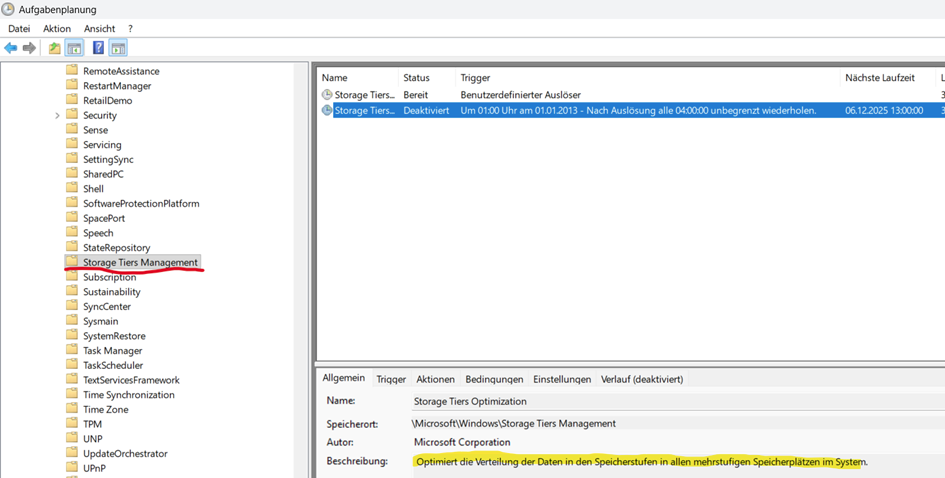Select the Benutzerdefinierter Auslöser trigger cell
Viewport: 945px width, 478px height.
(521, 95)
